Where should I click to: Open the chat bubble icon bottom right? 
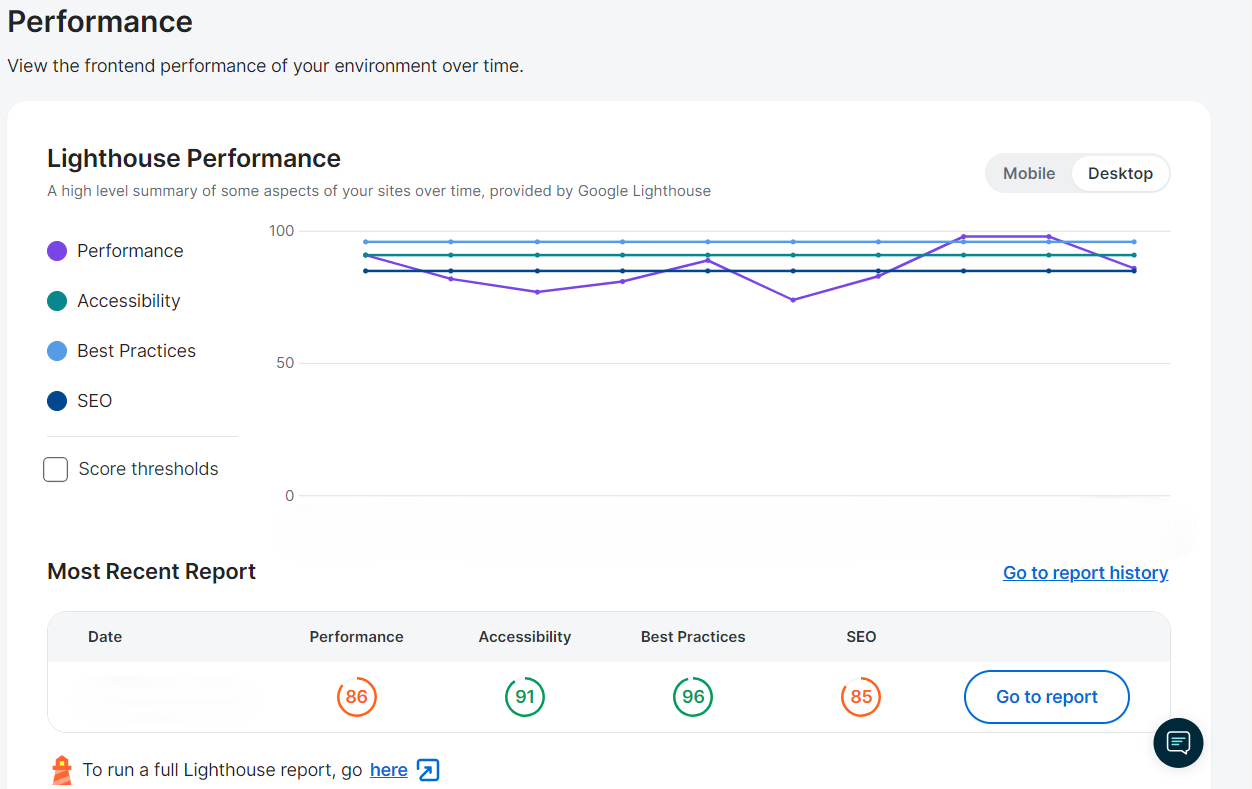[1178, 742]
